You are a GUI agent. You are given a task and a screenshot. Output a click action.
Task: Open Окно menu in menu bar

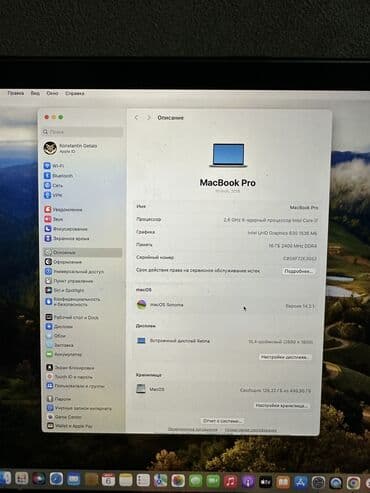point(52,93)
